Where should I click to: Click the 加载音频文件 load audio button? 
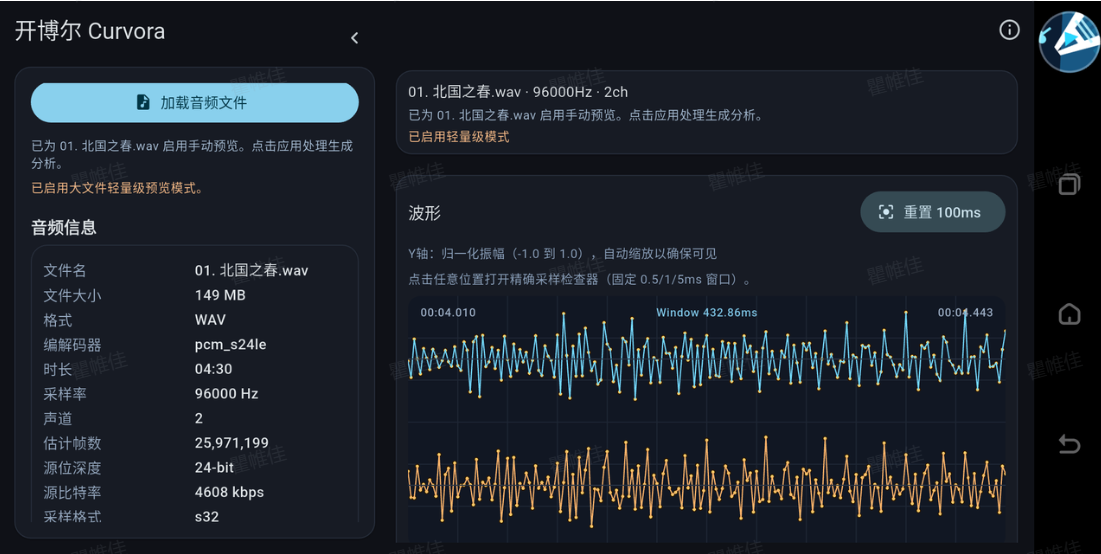pyautogui.click(x=195, y=103)
